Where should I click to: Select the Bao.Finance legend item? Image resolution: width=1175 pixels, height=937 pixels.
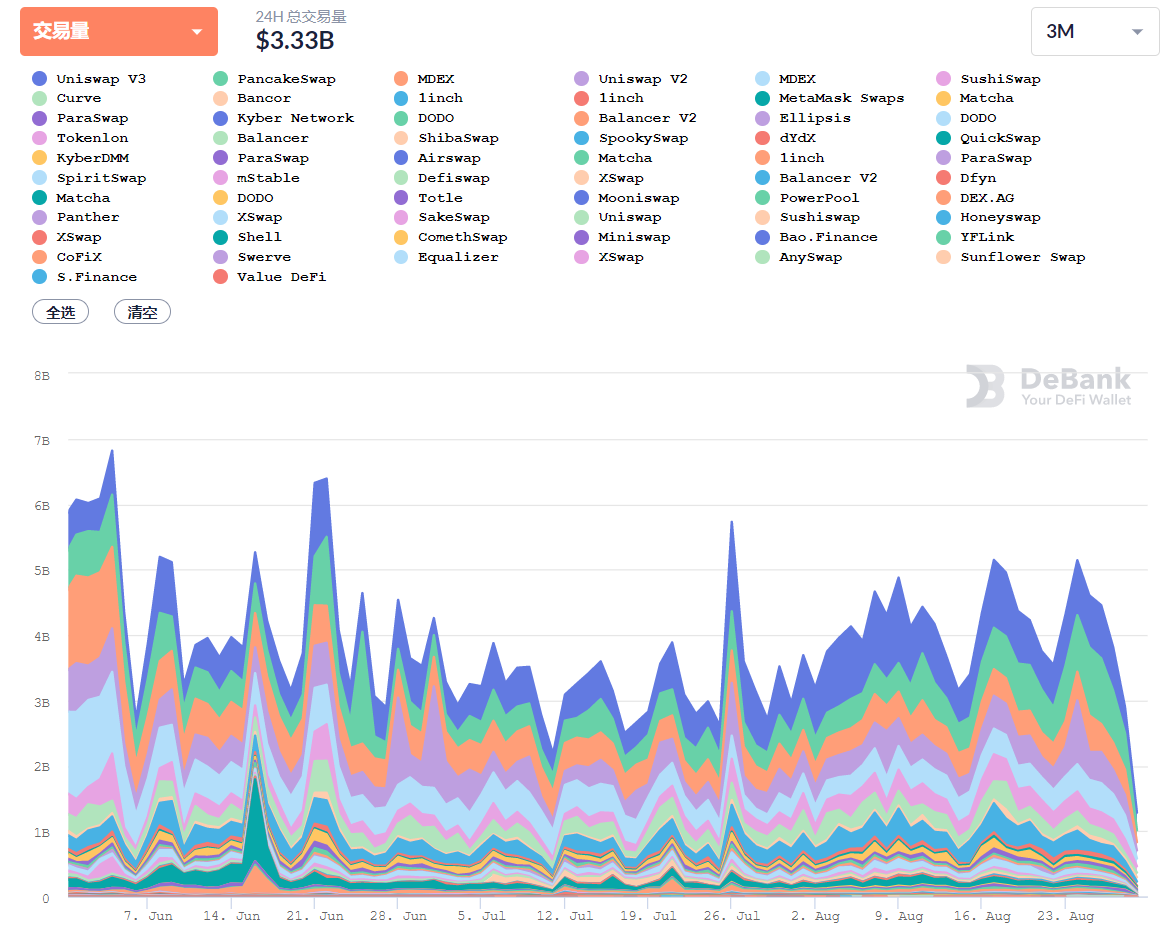click(828, 237)
